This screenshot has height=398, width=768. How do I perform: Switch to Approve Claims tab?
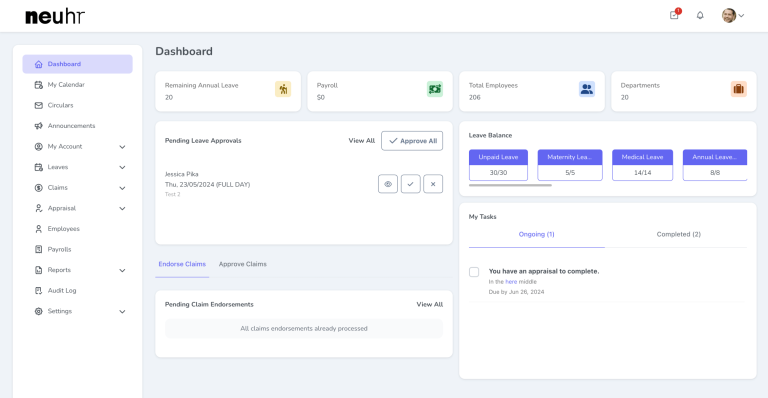tap(242, 264)
